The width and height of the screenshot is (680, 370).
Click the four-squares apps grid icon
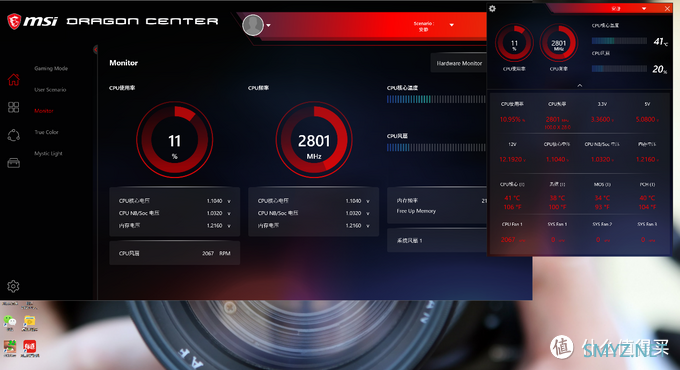coord(13,107)
